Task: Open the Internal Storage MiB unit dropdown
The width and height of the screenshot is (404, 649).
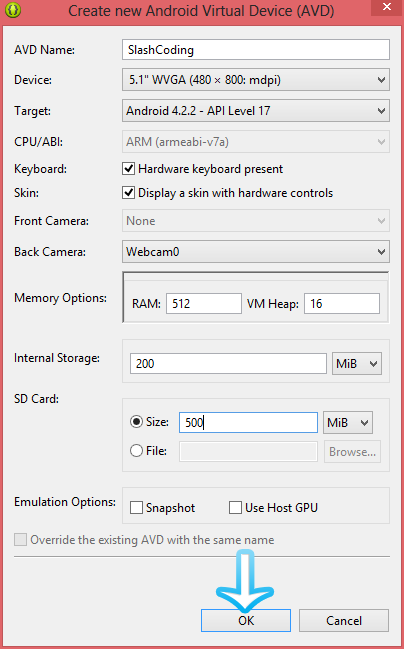Action: [x=357, y=363]
